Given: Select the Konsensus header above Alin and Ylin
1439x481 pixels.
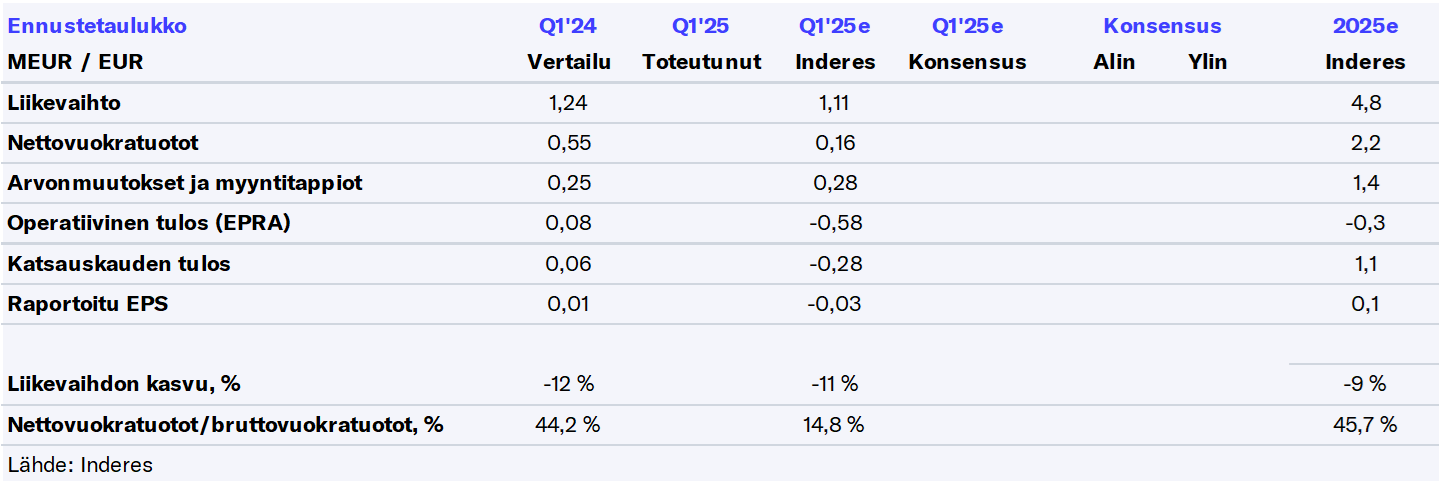Looking at the screenshot, I should point(1162,27).
